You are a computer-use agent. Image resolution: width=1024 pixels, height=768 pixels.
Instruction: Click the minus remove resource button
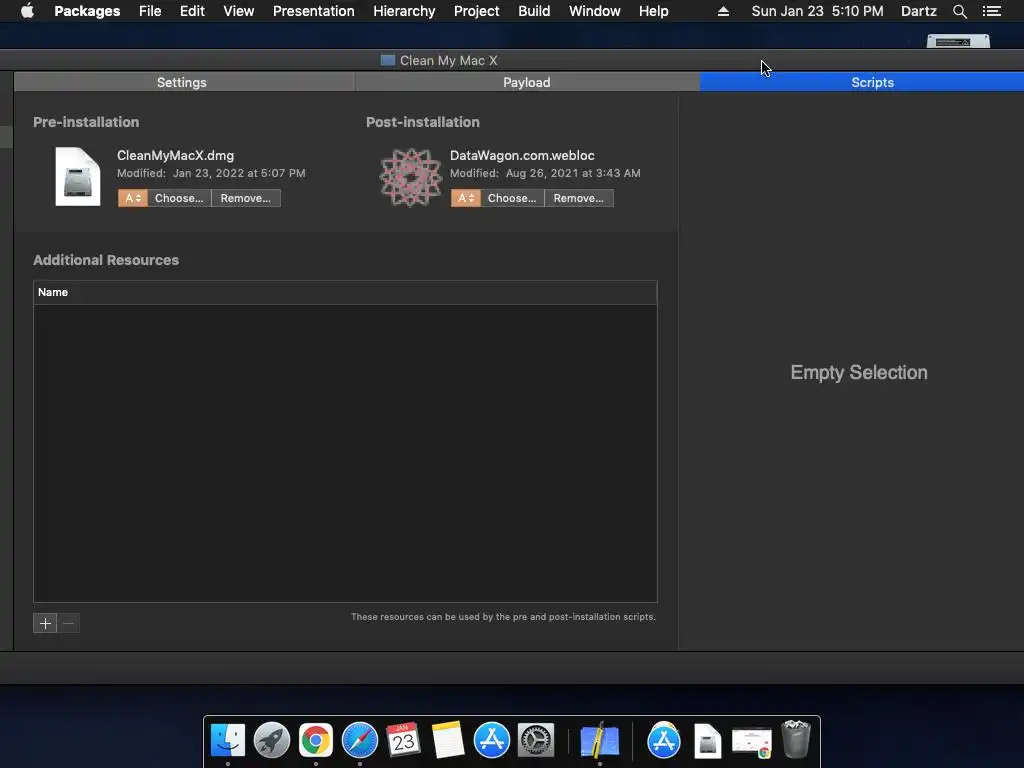click(x=69, y=623)
